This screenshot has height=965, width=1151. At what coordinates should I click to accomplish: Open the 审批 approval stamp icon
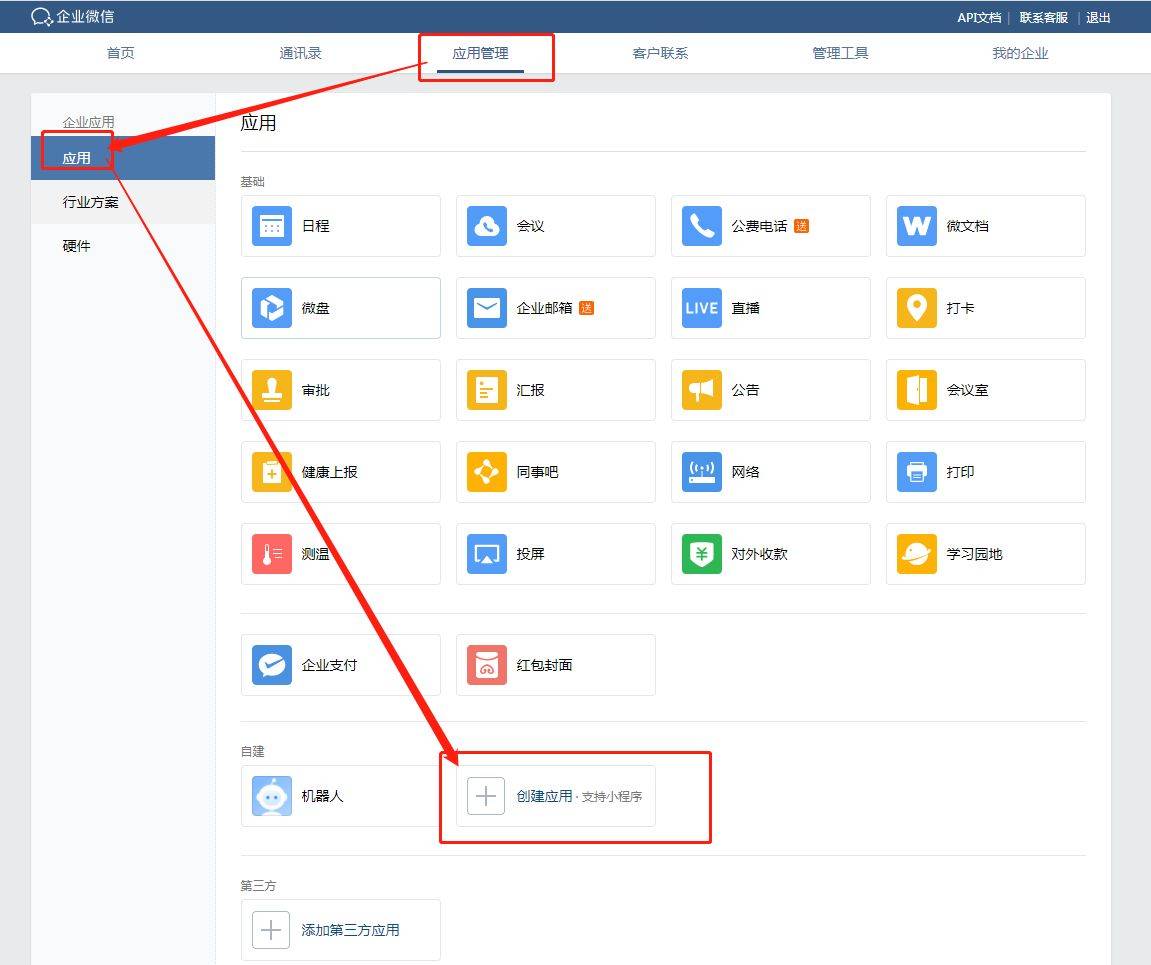(x=272, y=390)
